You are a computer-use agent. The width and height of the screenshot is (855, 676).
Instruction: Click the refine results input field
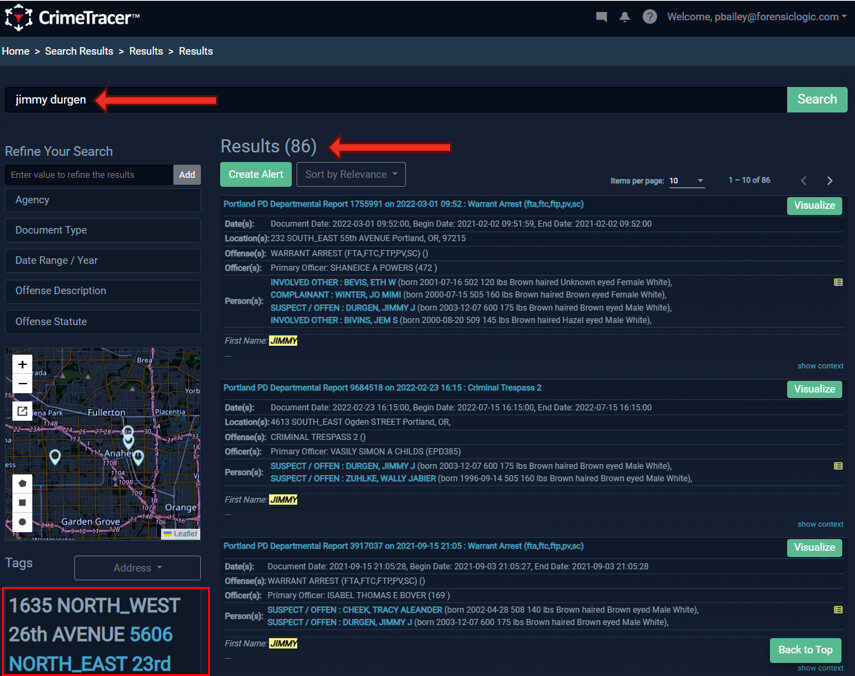[89, 175]
